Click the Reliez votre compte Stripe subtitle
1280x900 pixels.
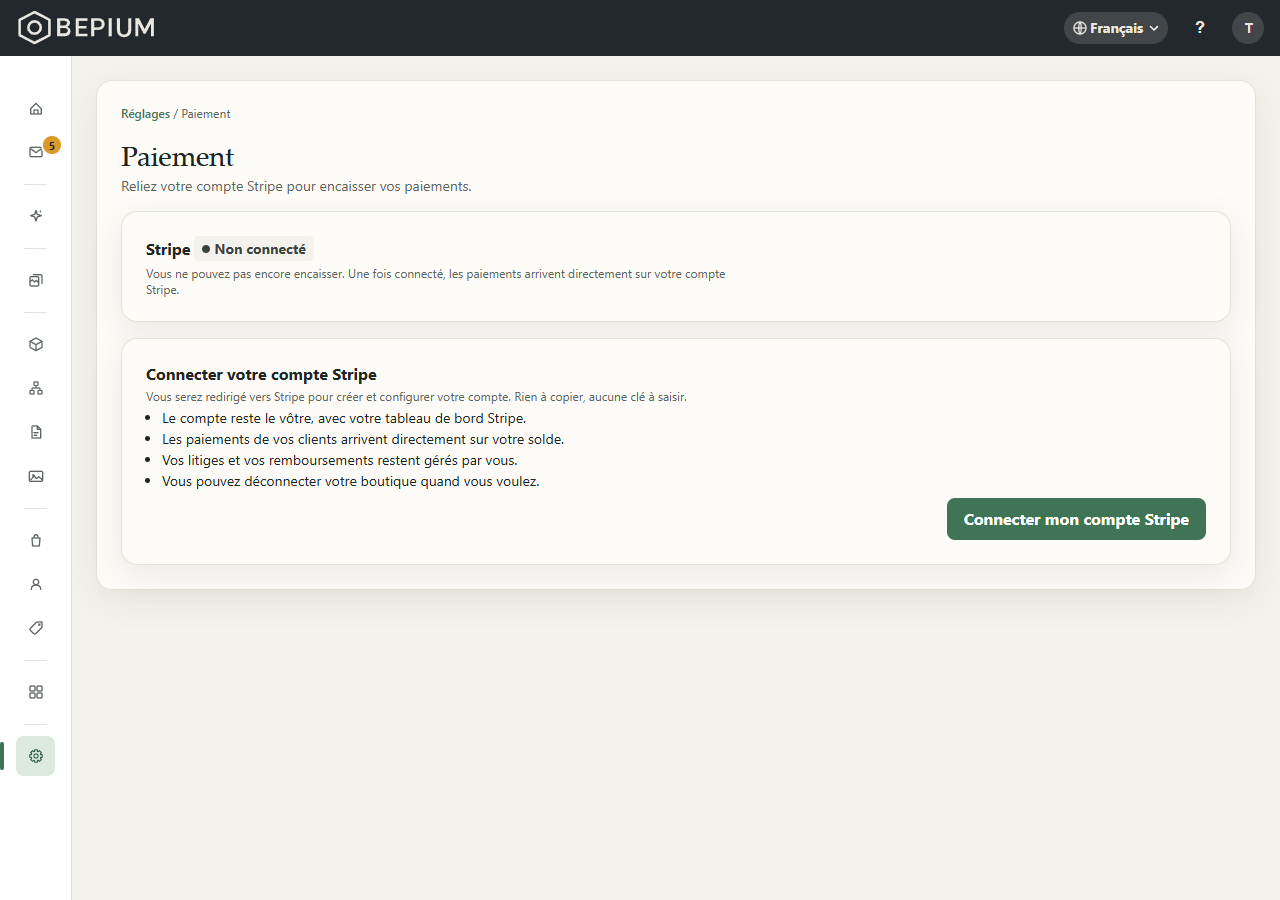click(296, 187)
